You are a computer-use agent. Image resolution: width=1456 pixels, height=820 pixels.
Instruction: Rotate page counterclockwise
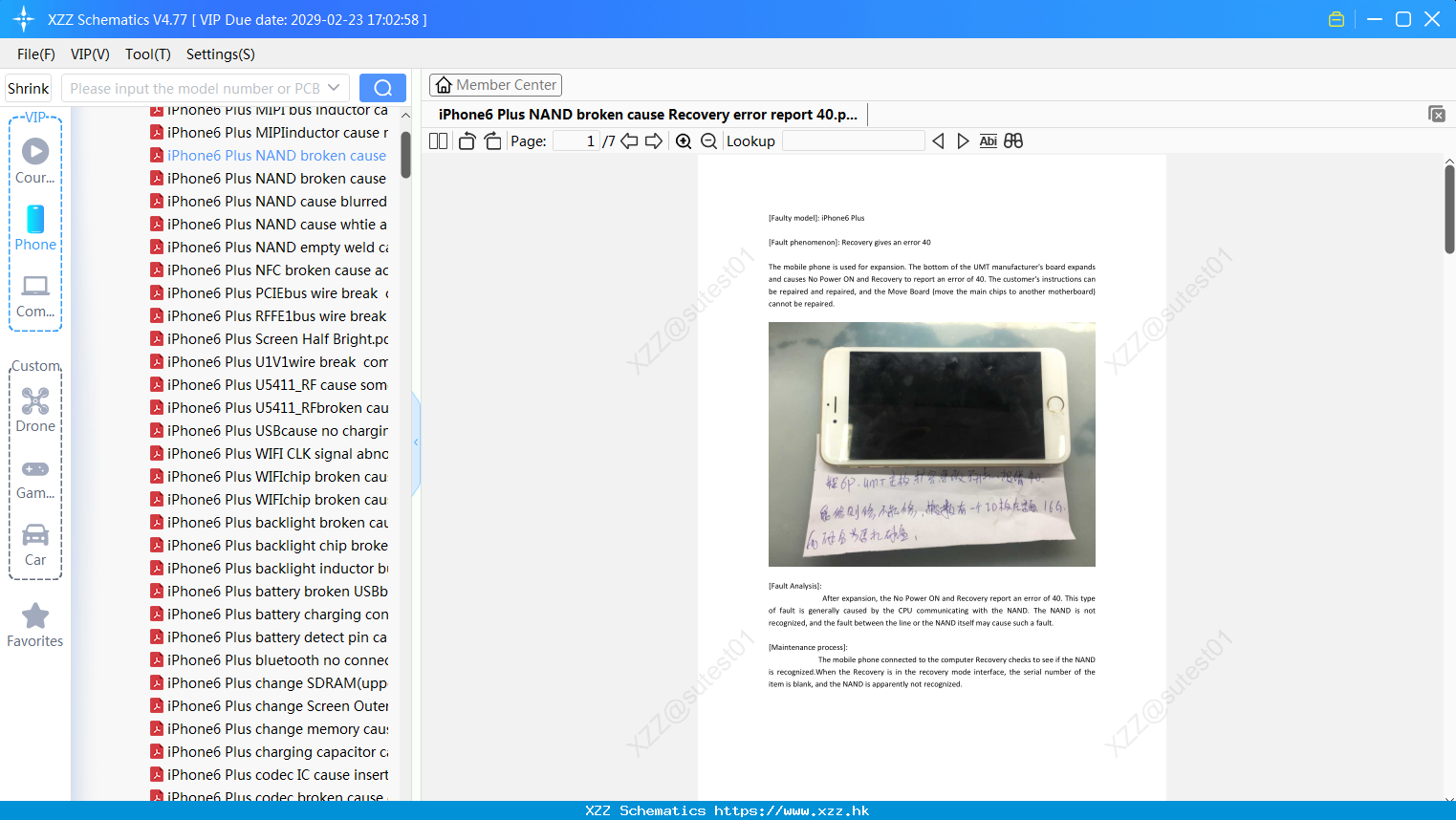467,141
